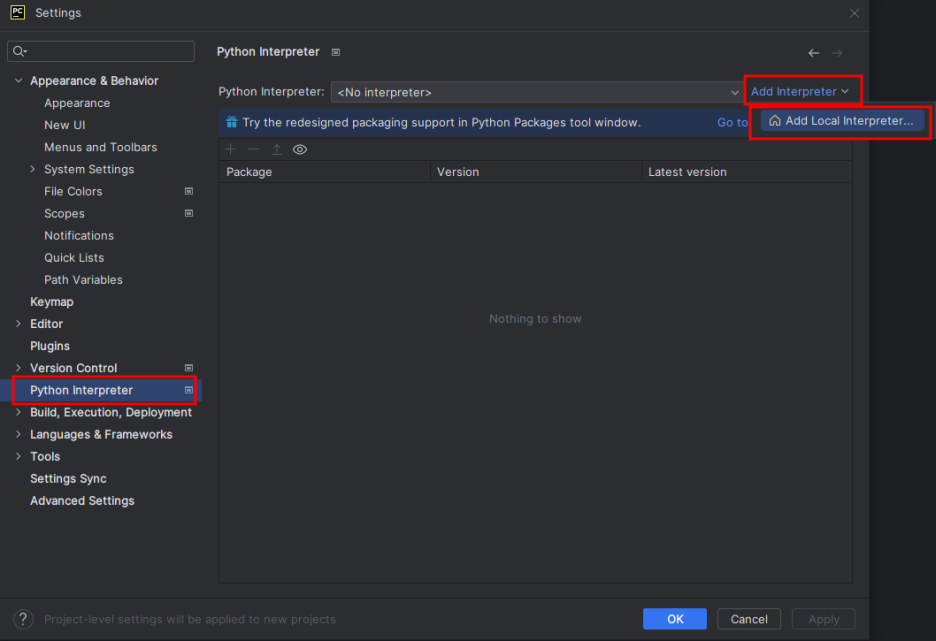Expand the Tools section
This screenshot has width=936, height=641.
coord(19,456)
